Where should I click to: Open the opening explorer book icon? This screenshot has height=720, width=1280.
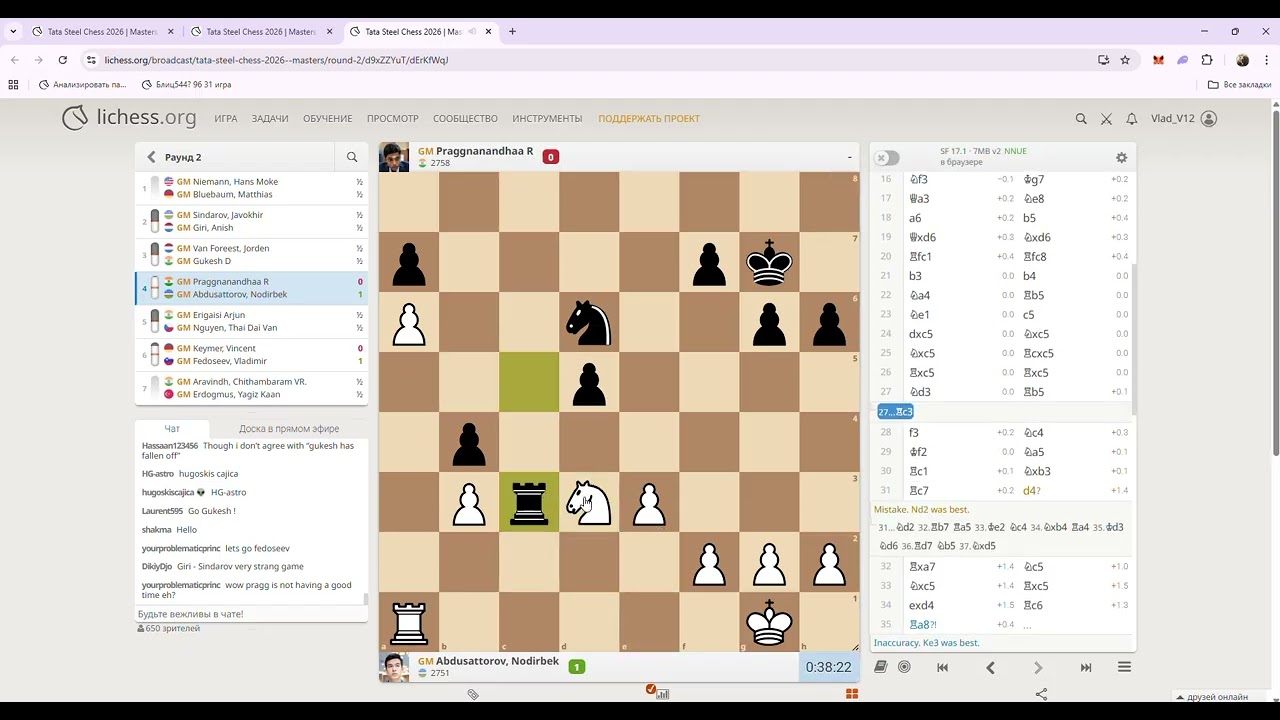click(880, 667)
